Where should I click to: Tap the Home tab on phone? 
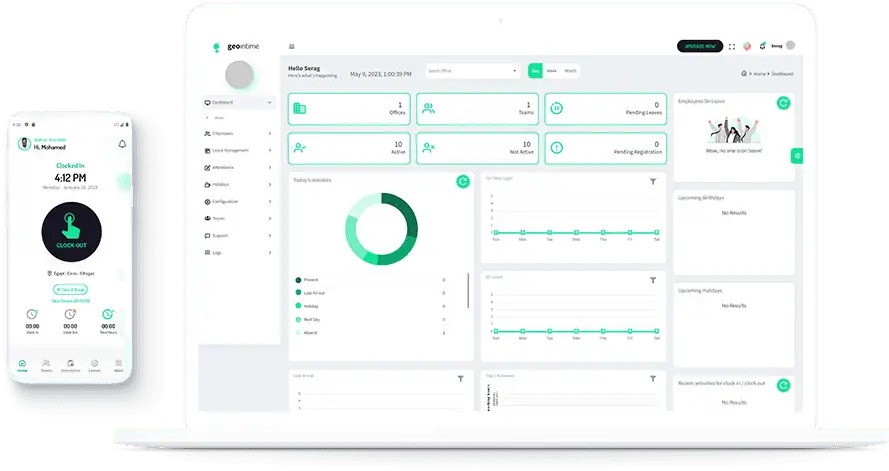click(x=22, y=366)
